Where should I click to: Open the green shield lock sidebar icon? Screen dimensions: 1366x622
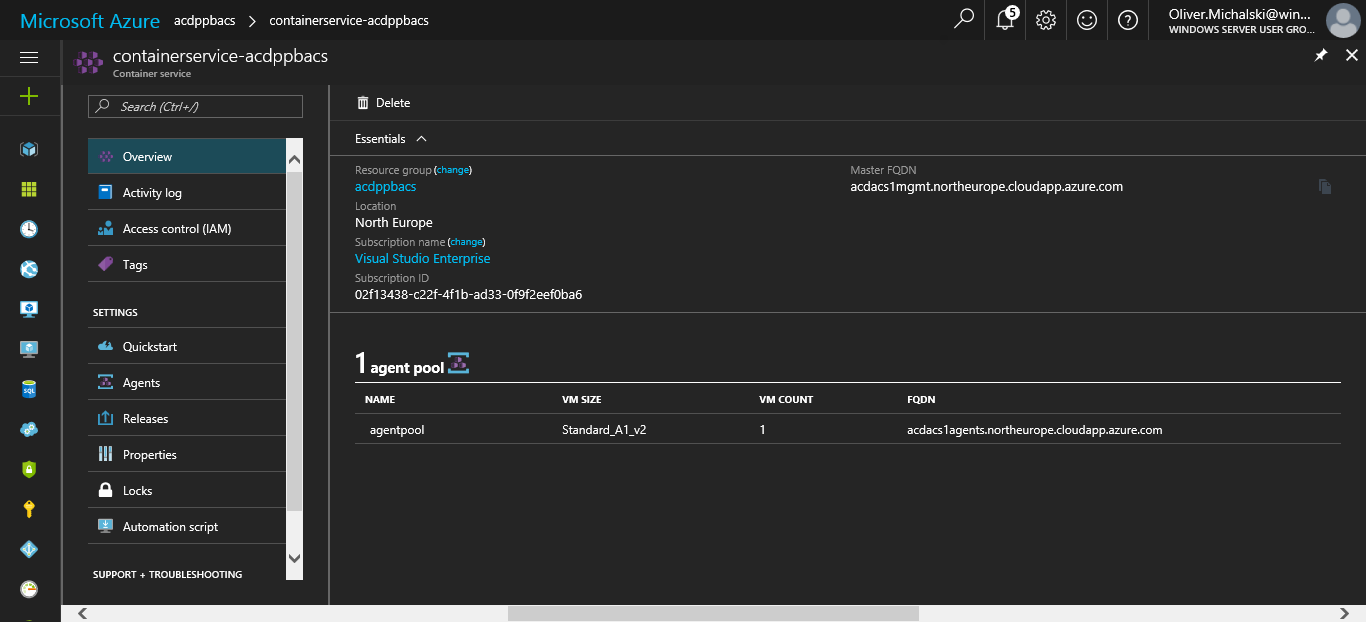coord(29,469)
